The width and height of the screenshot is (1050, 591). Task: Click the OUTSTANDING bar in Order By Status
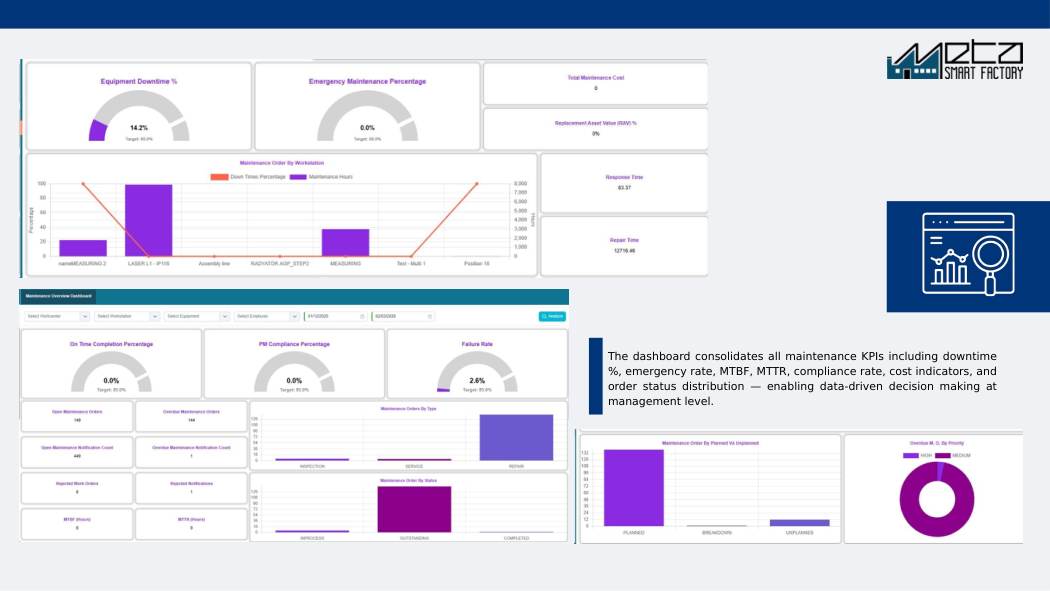coord(414,509)
